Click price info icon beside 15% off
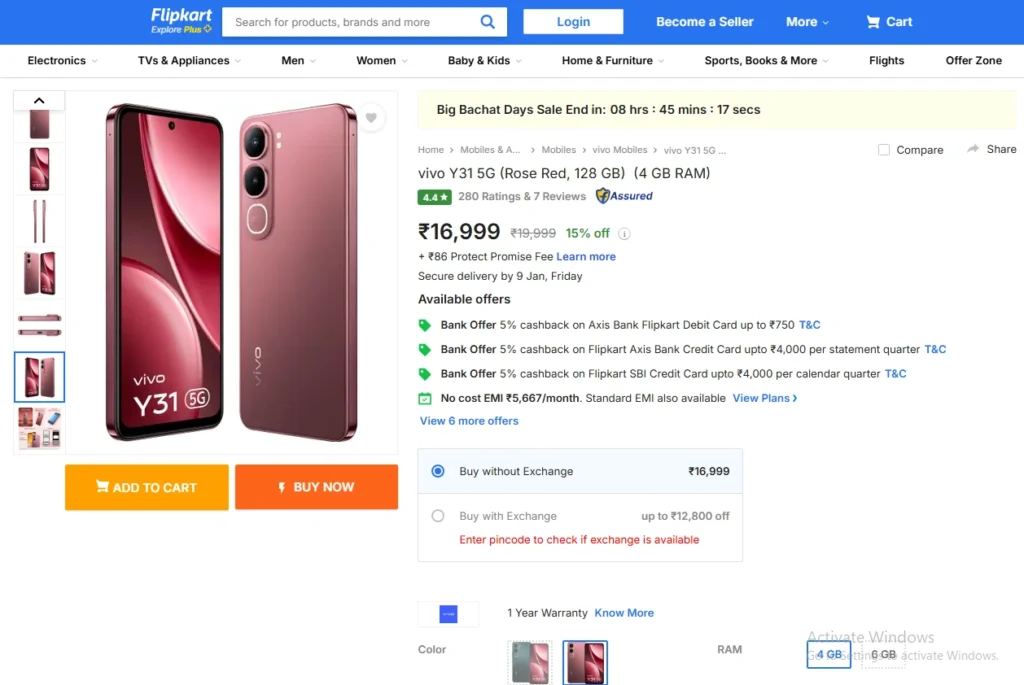The image size is (1024, 685). [624, 234]
